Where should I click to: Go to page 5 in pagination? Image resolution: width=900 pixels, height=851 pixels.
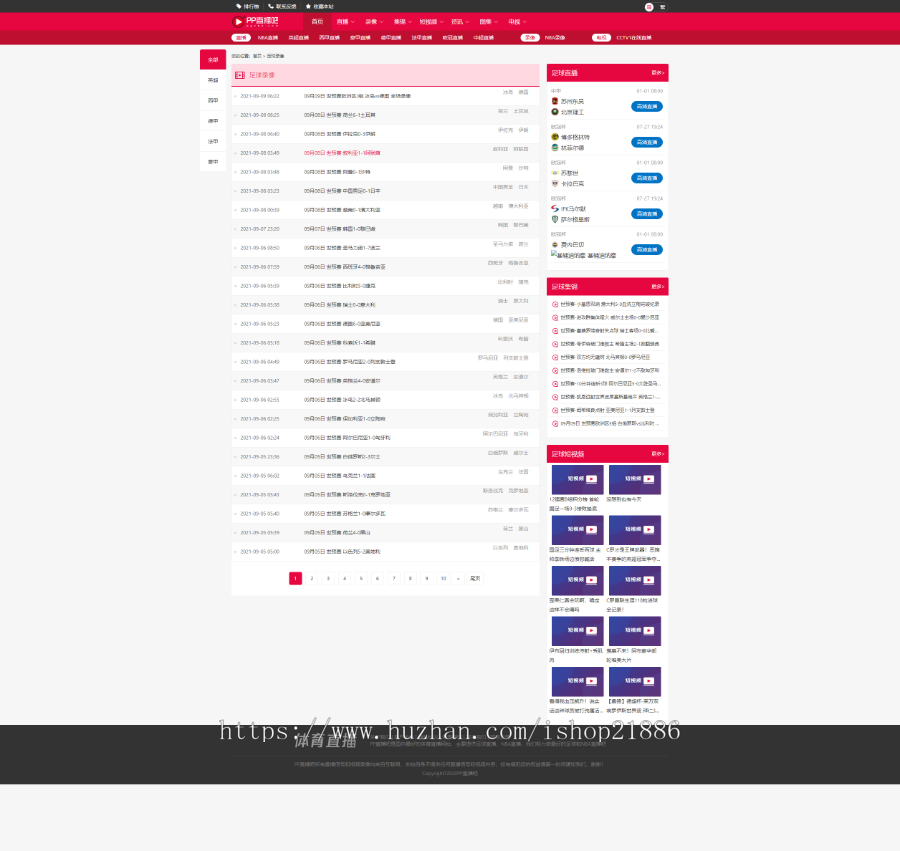tap(361, 578)
